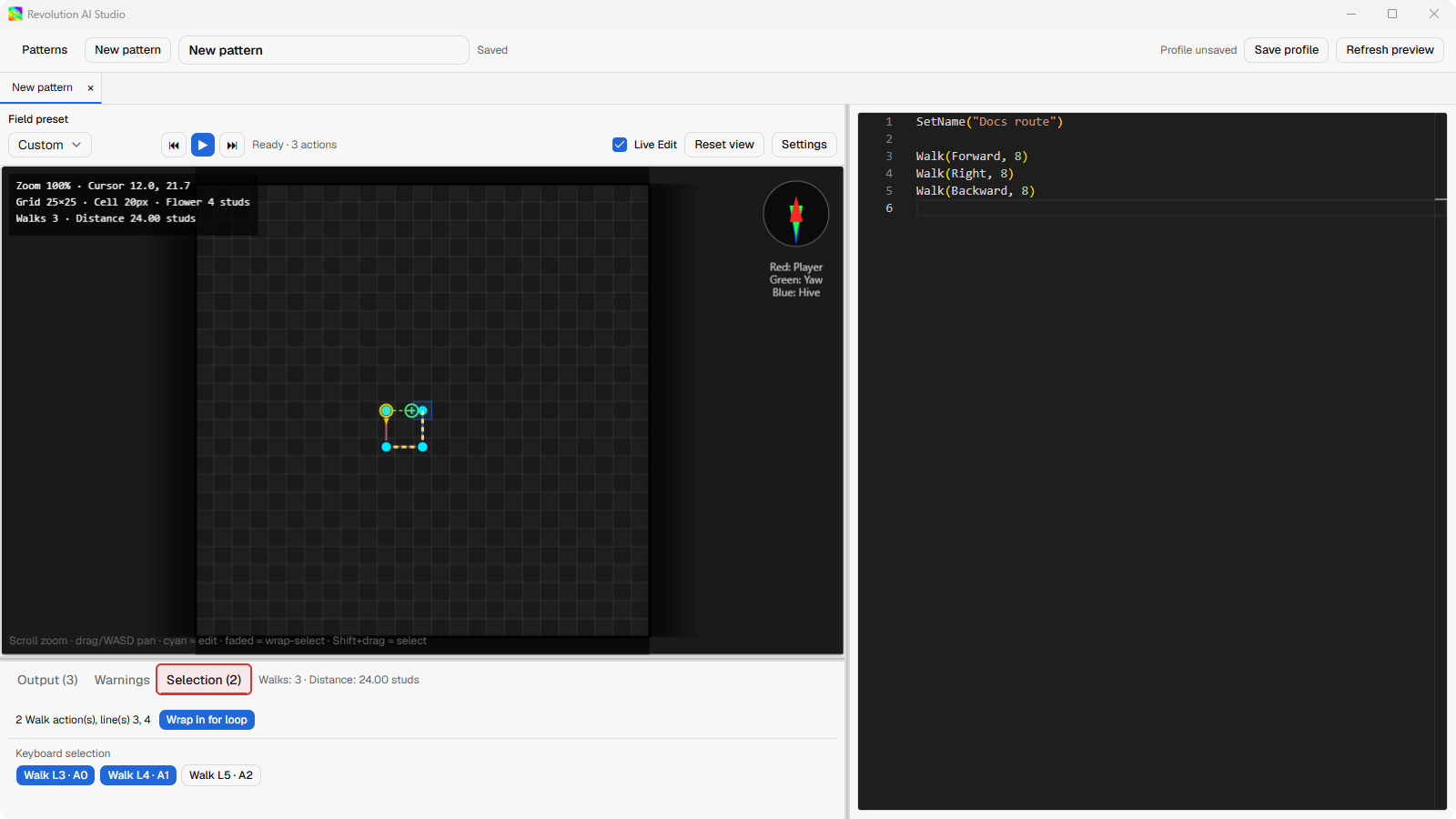Toggle Walk L3 · A0 selection chip
The image size is (1456, 819).
tap(56, 775)
